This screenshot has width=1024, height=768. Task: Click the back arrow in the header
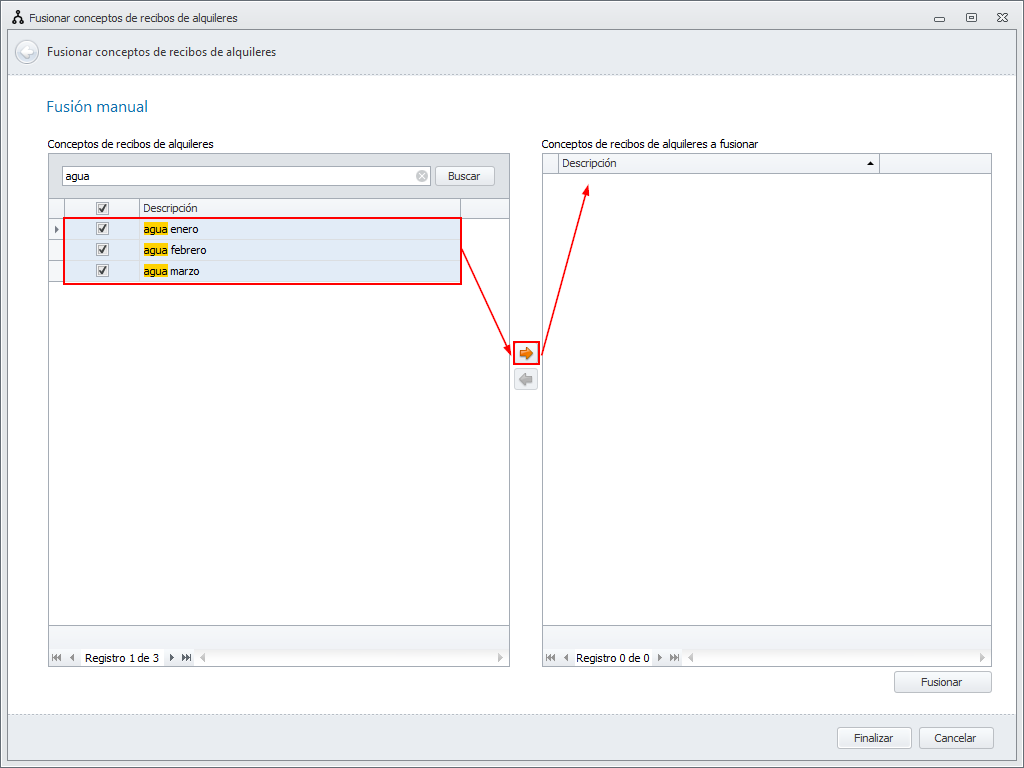click(27, 52)
